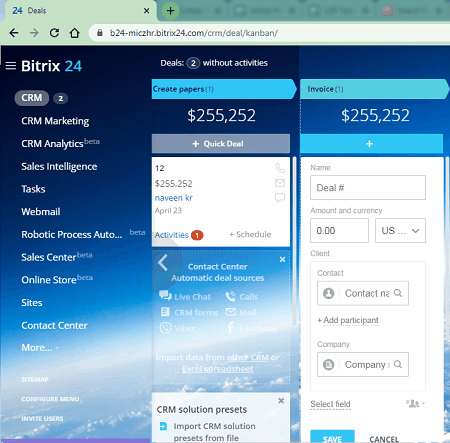Click the browser forward arrow
Screen dimensions: 450x443
(34, 33)
